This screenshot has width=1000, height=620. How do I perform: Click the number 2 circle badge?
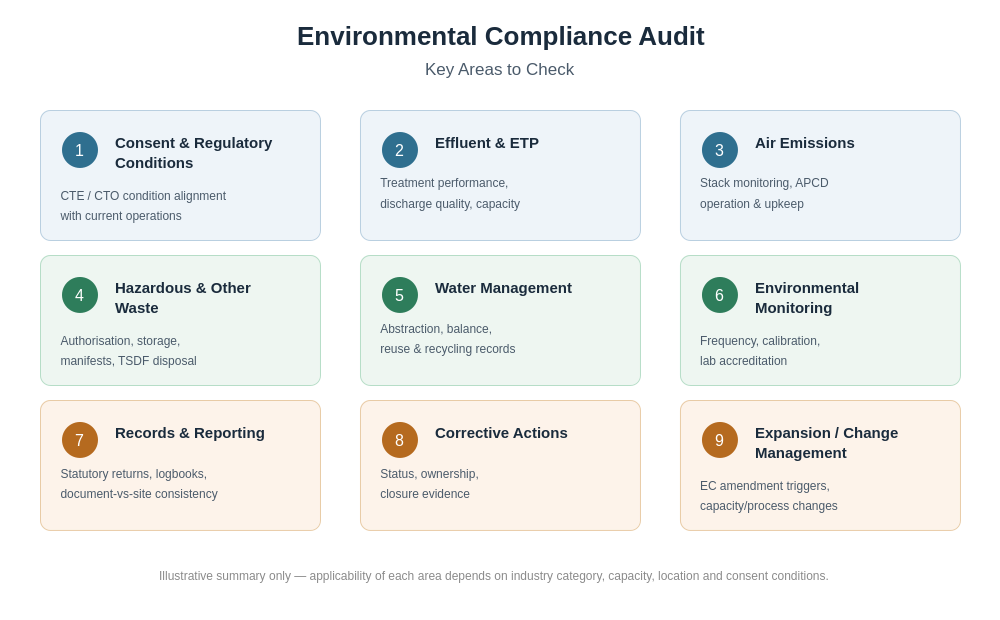[400, 150]
